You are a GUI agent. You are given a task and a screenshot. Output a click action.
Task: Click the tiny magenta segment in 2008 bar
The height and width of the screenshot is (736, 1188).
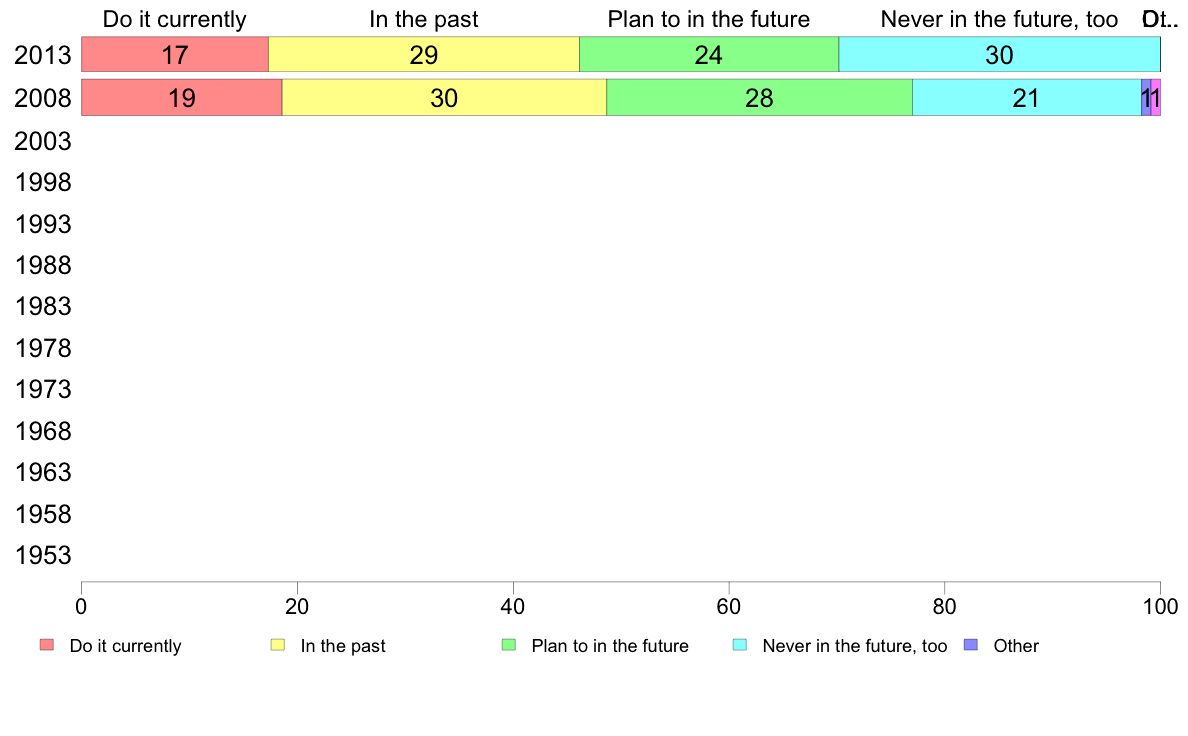pyautogui.click(x=1156, y=98)
